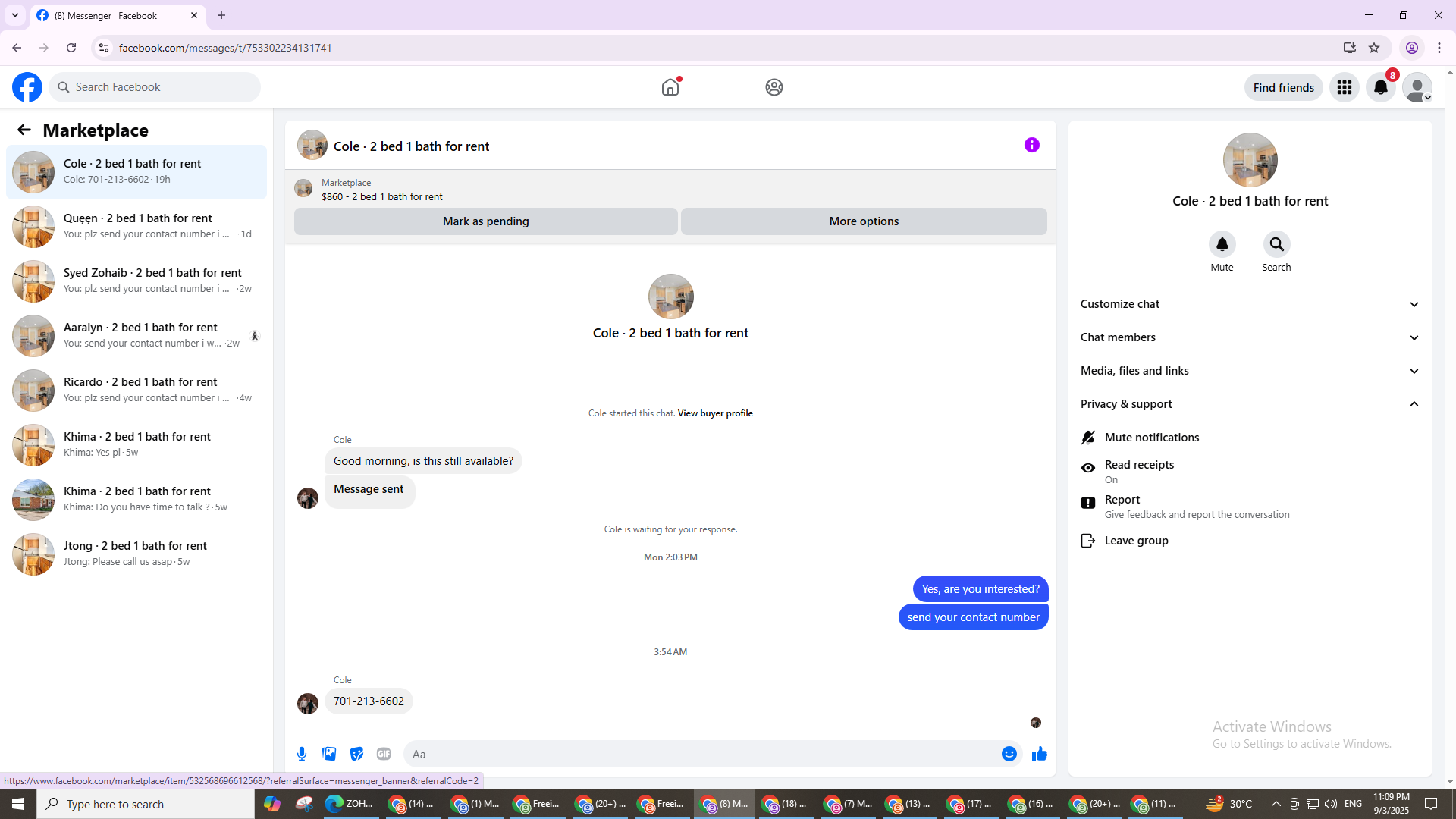
Task: Open Microsoft Edge from the taskbar
Action: 350,804
